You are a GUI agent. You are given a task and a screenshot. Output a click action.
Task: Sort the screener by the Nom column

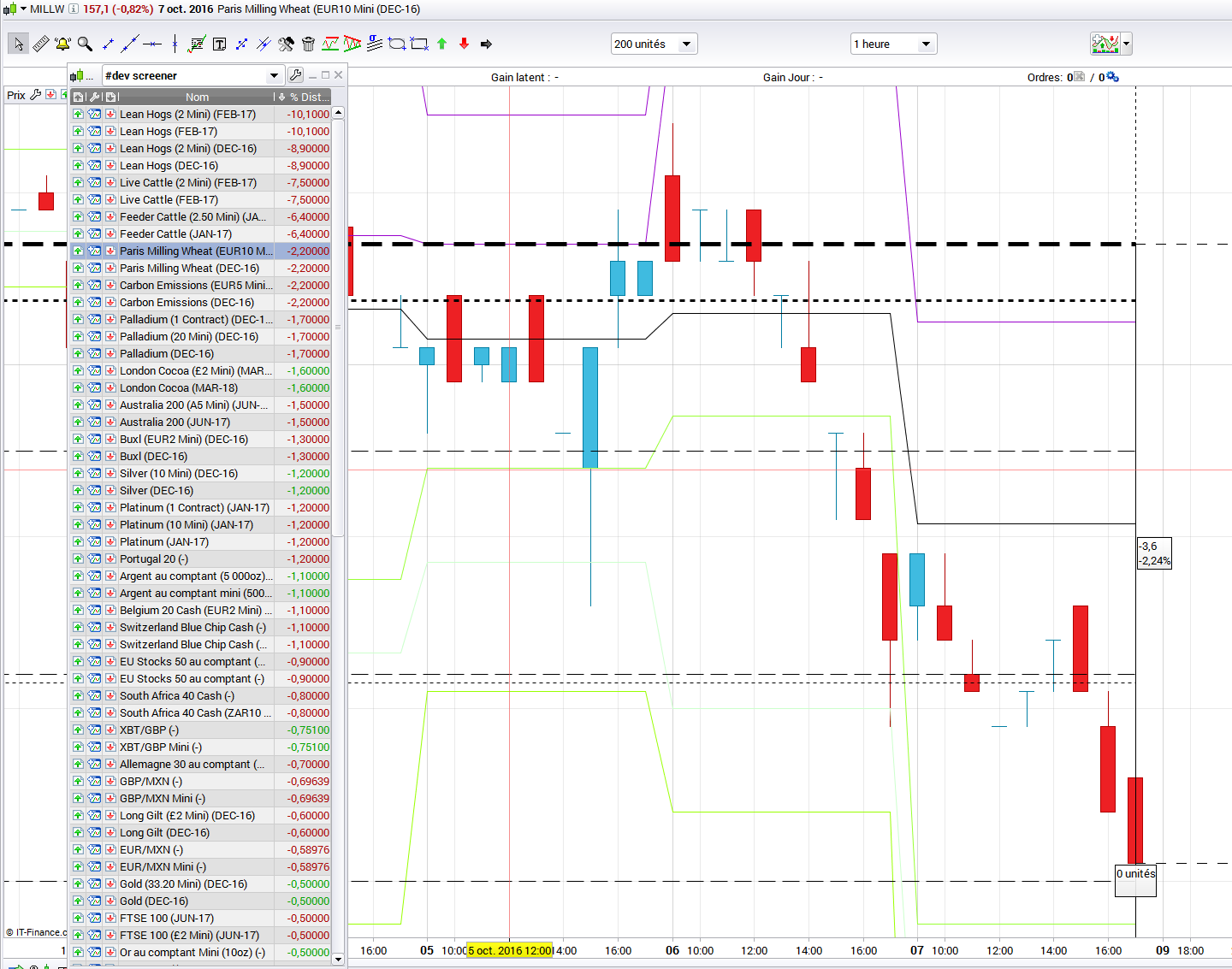[x=197, y=97]
